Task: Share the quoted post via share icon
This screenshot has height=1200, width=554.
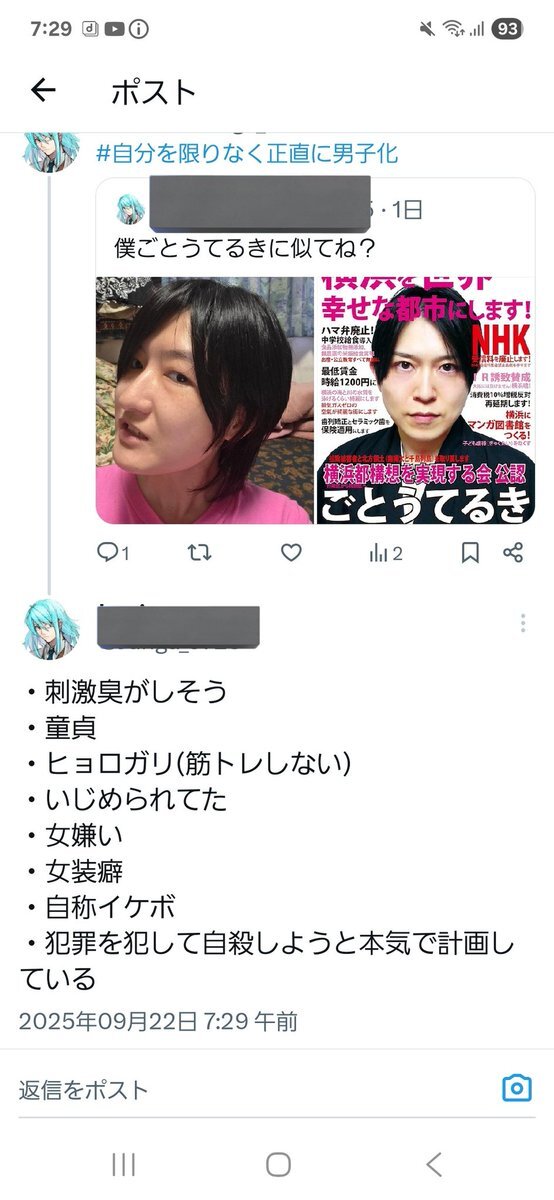Action: tap(513, 552)
